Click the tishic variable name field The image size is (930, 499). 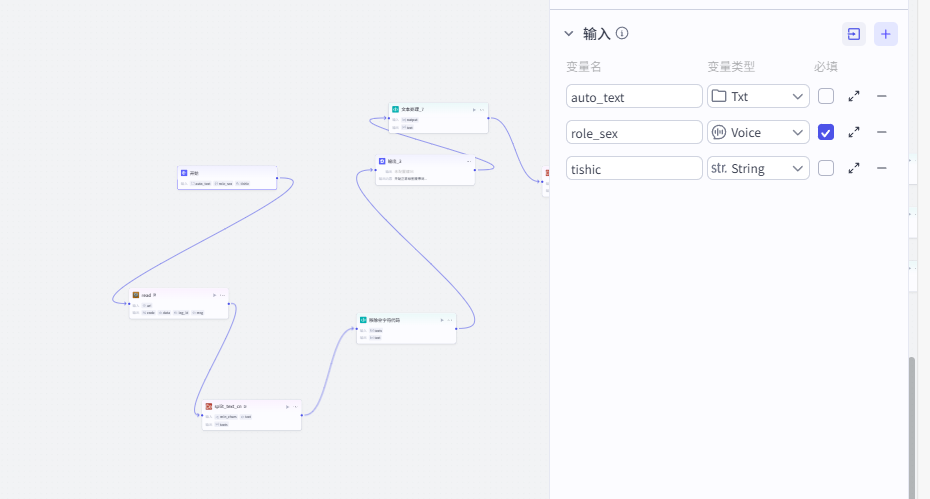(x=634, y=168)
